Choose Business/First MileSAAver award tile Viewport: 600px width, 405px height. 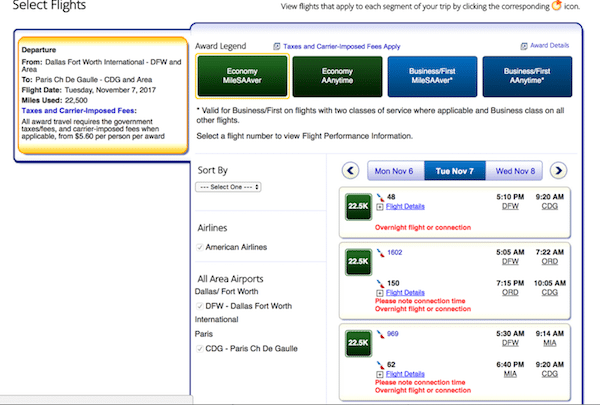(x=432, y=76)
